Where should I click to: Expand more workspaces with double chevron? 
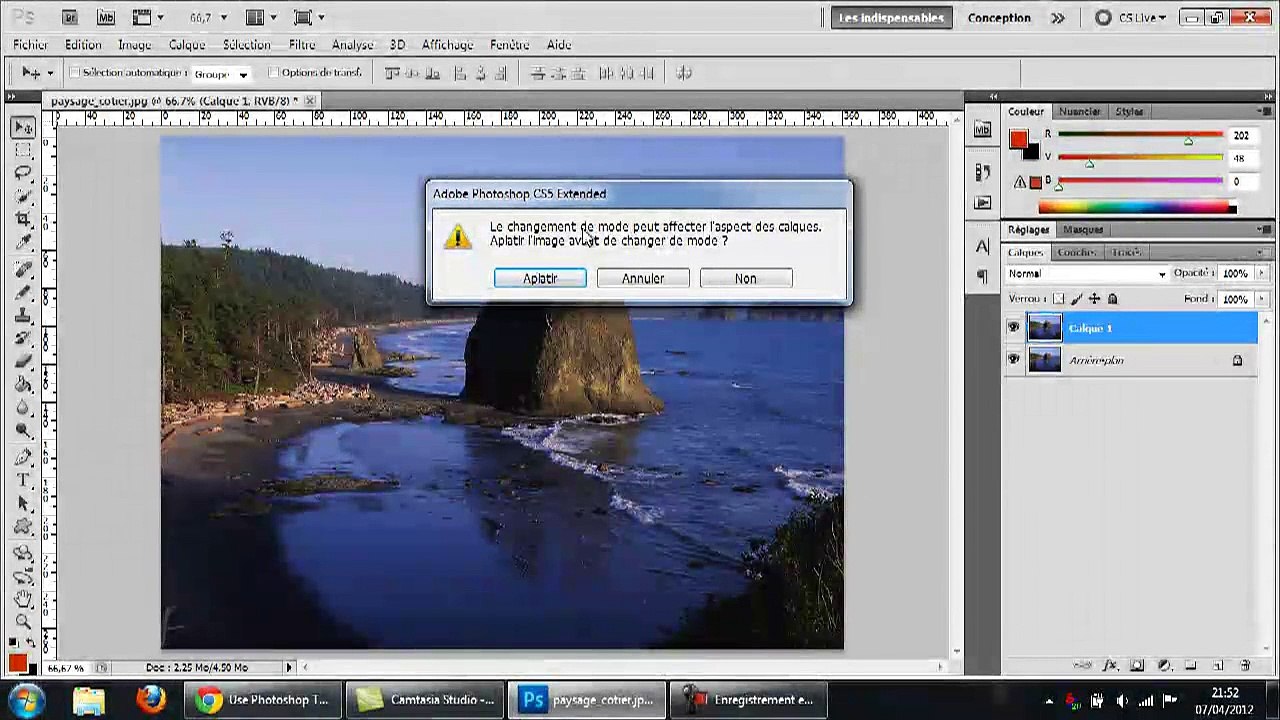click(x=1058, y=18)
